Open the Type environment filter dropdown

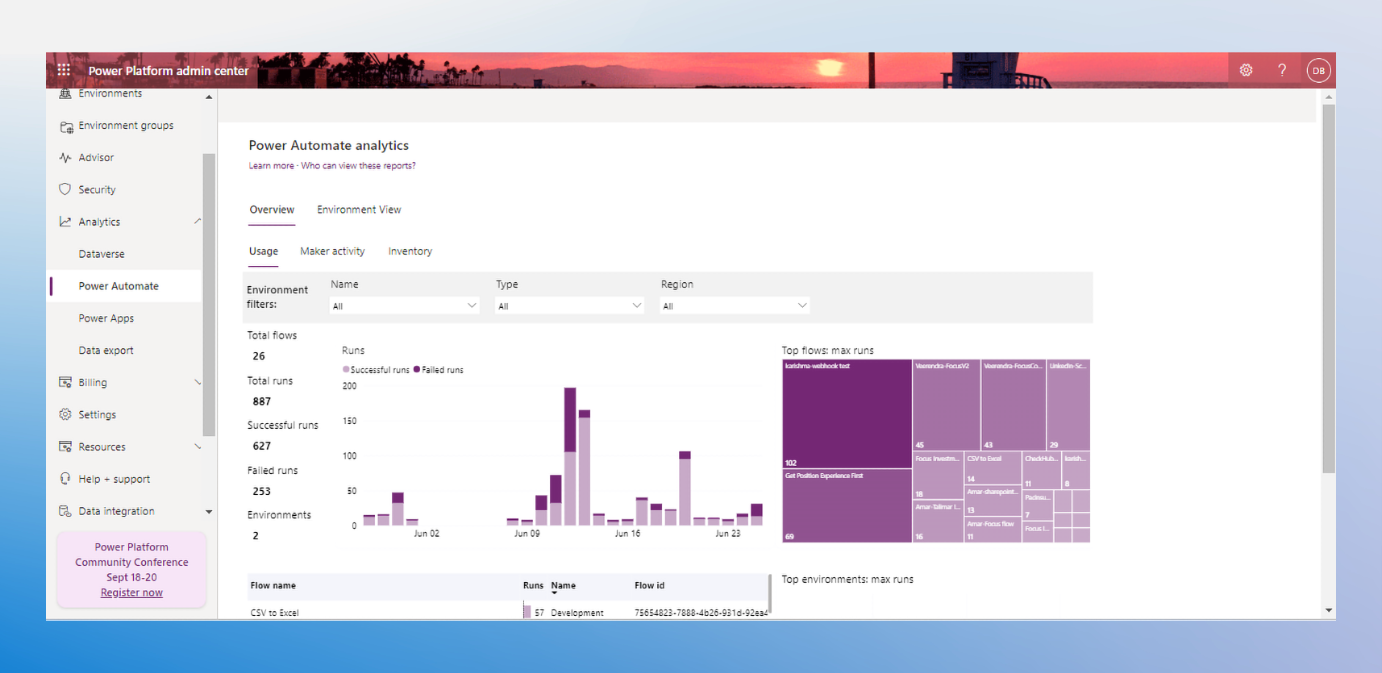pos(569,306)
